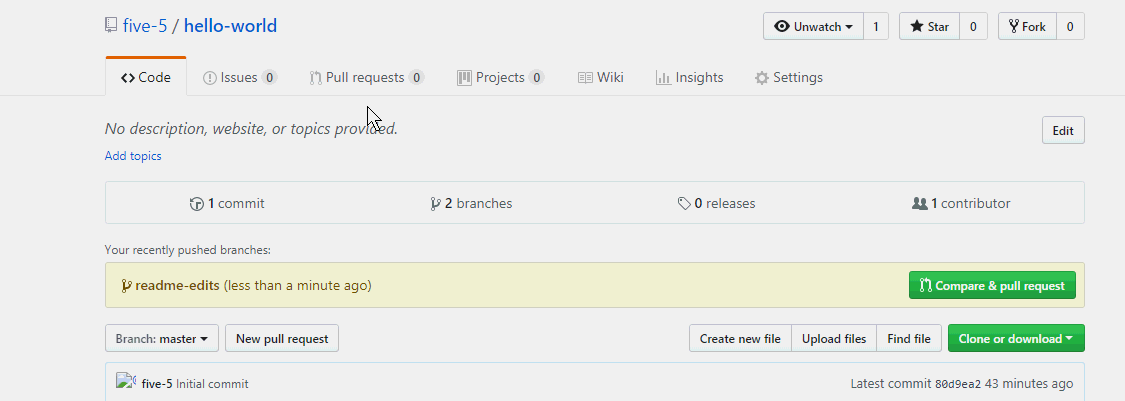Viewport: 1125px width, 401px height.
Task: Click the five-5 avatar thumbnail
Action: pos(126,382)
